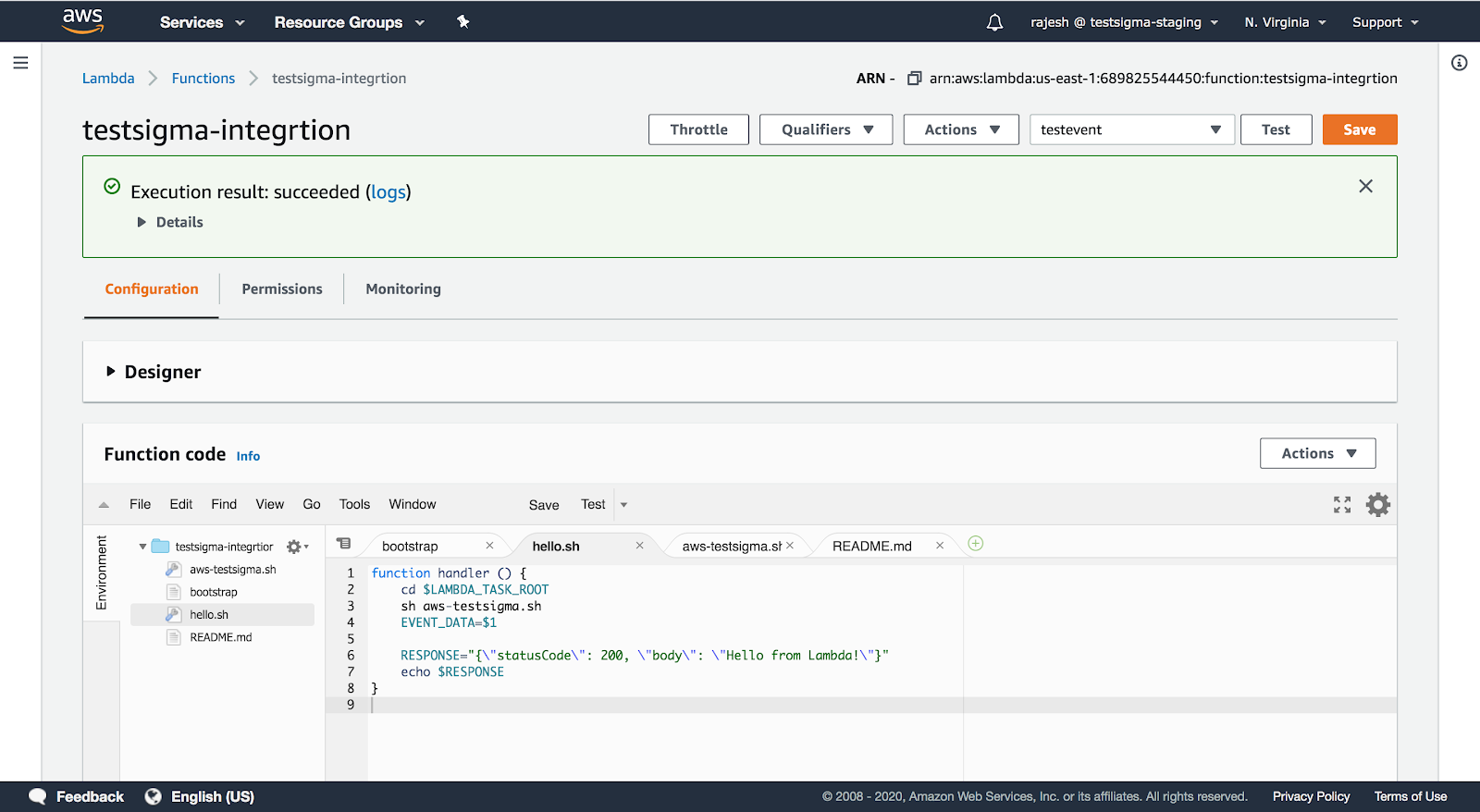Open the rajesh @ testsigma-staging account menu

point(1124,22)
